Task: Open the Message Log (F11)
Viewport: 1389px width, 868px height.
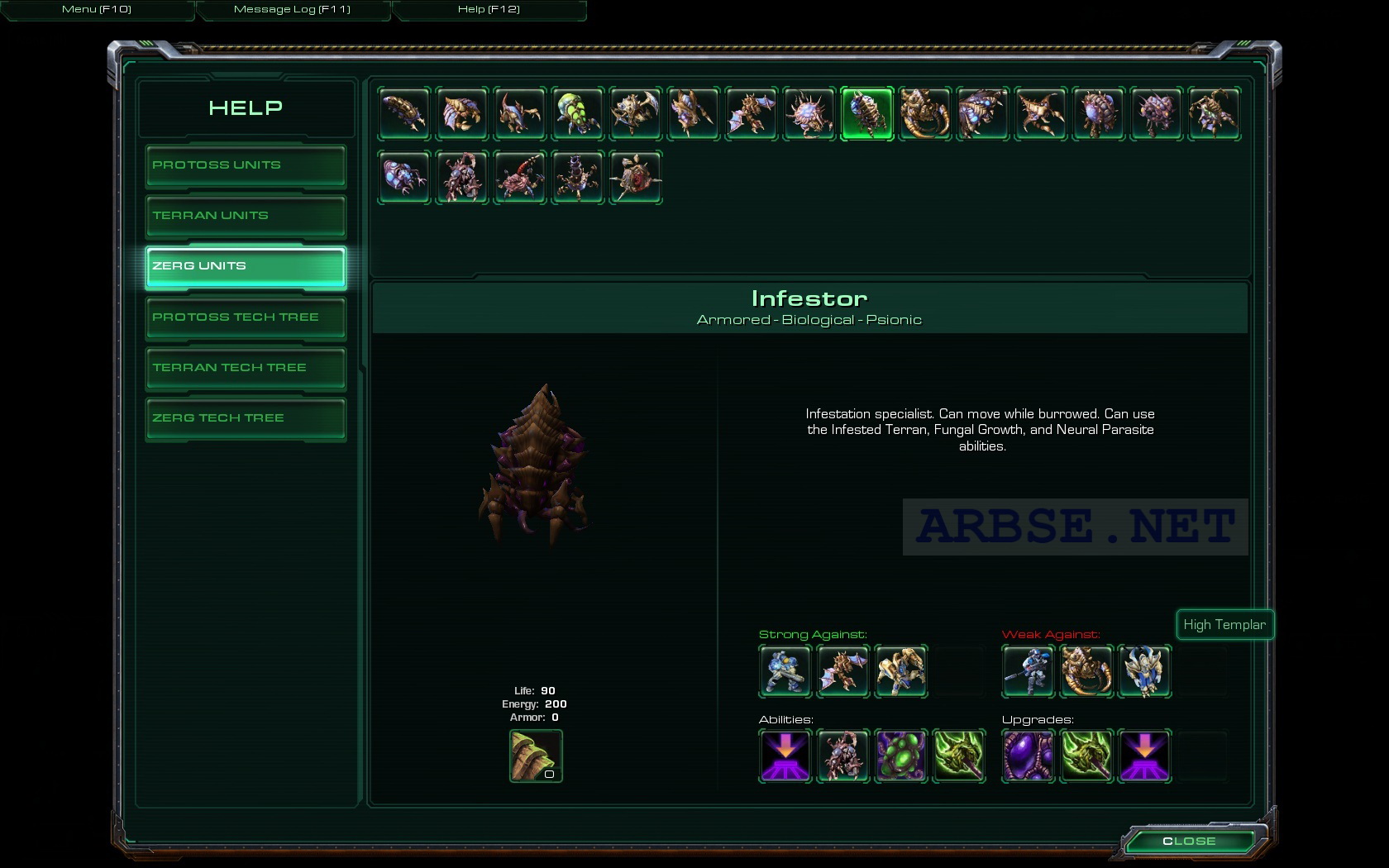Action: point(292,9)
